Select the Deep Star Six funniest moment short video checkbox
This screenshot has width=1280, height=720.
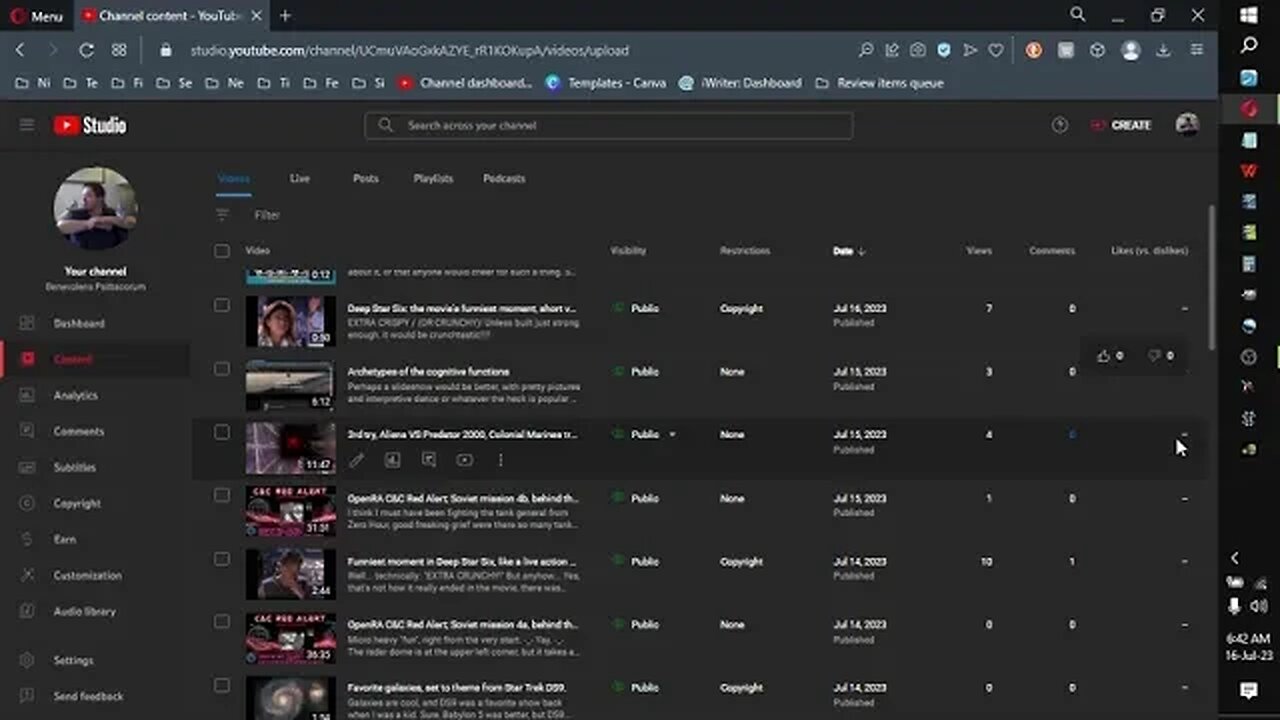[222, 305]
